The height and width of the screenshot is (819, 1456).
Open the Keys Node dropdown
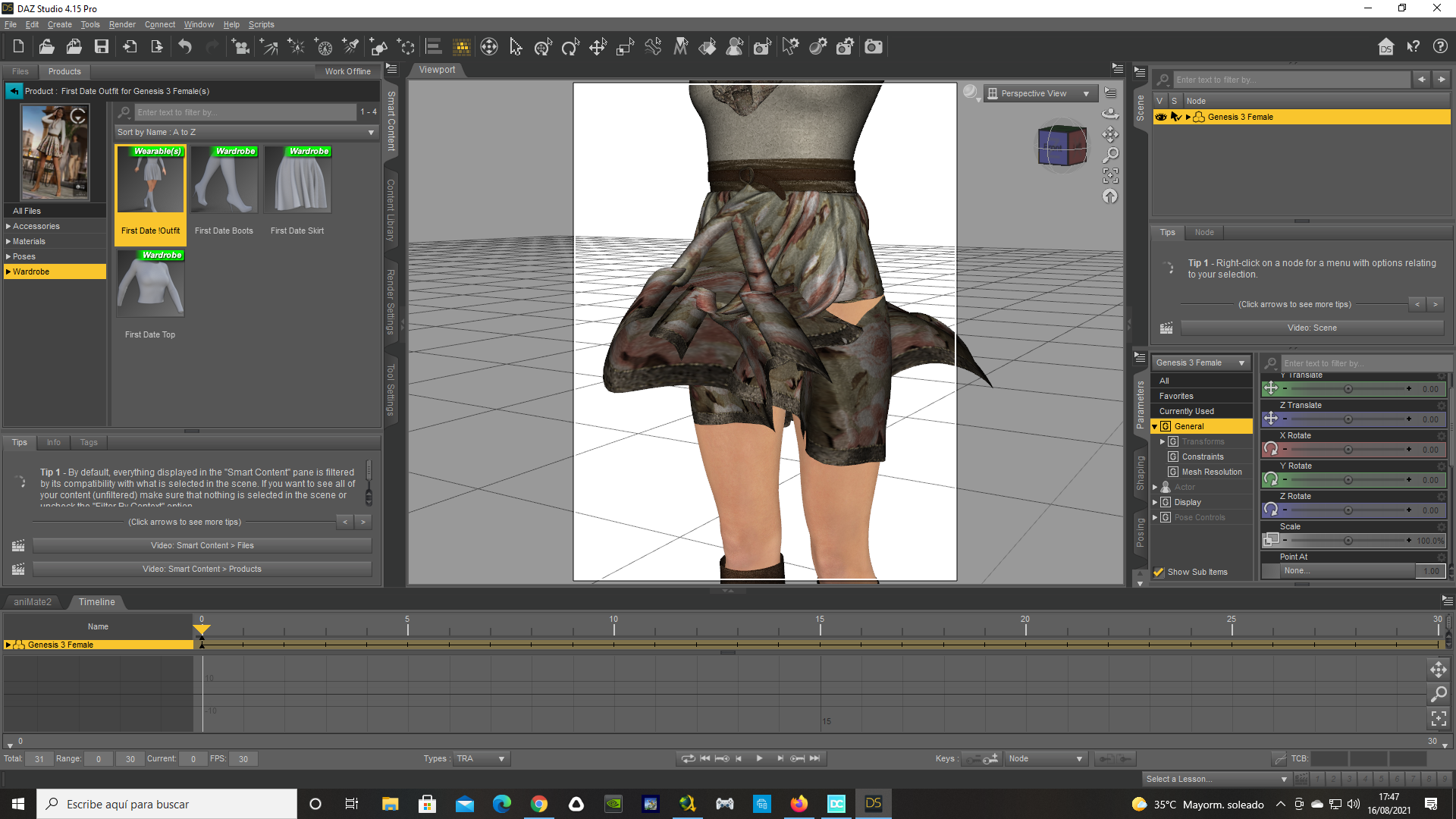(x=1046, y=759)
